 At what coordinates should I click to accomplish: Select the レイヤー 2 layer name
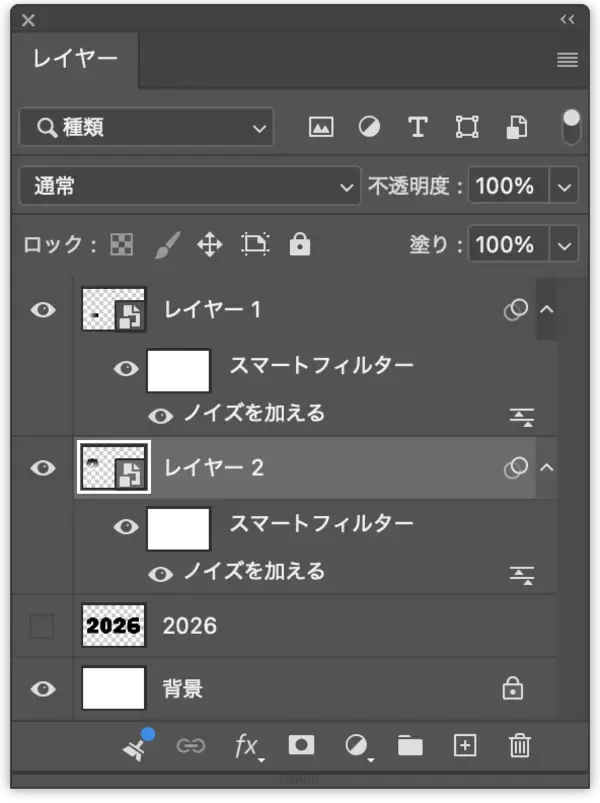click(x=213, y=467)
